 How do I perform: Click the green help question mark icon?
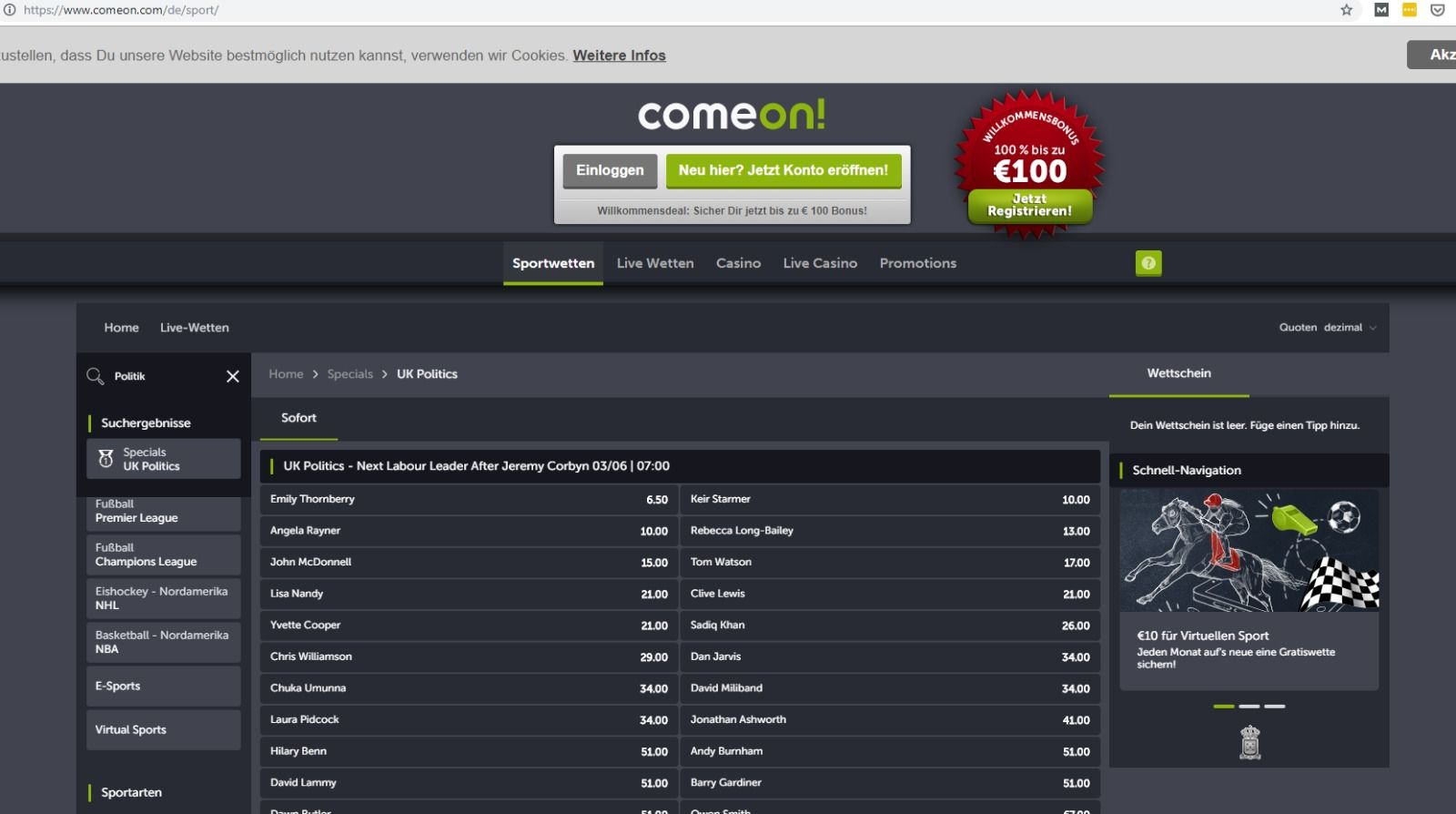pos(1148,263)
